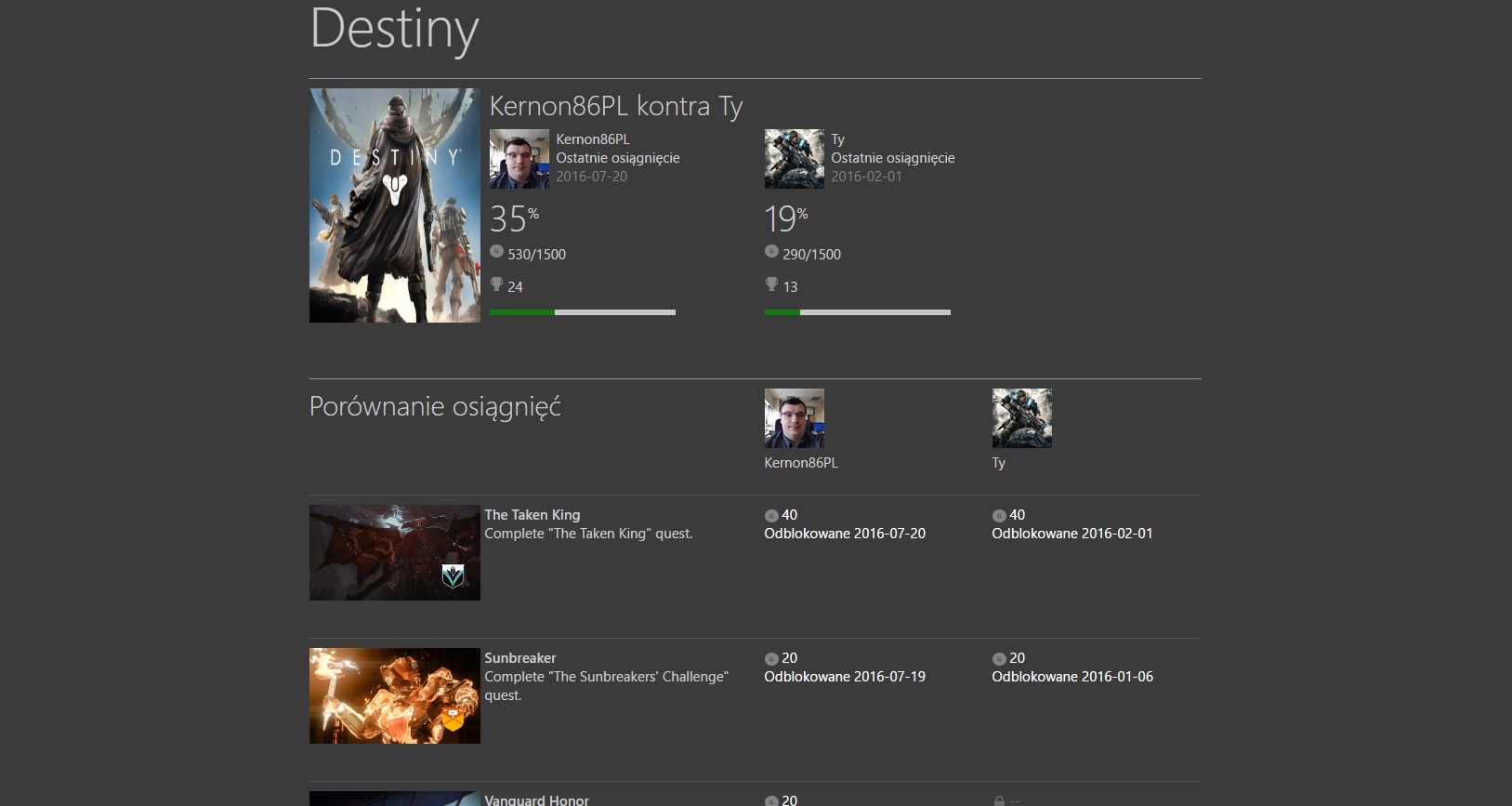This screenshot has width=1512, height=806.
Task: Click 'Porównanie osiągnięć' heading
Action: (435, 407)
